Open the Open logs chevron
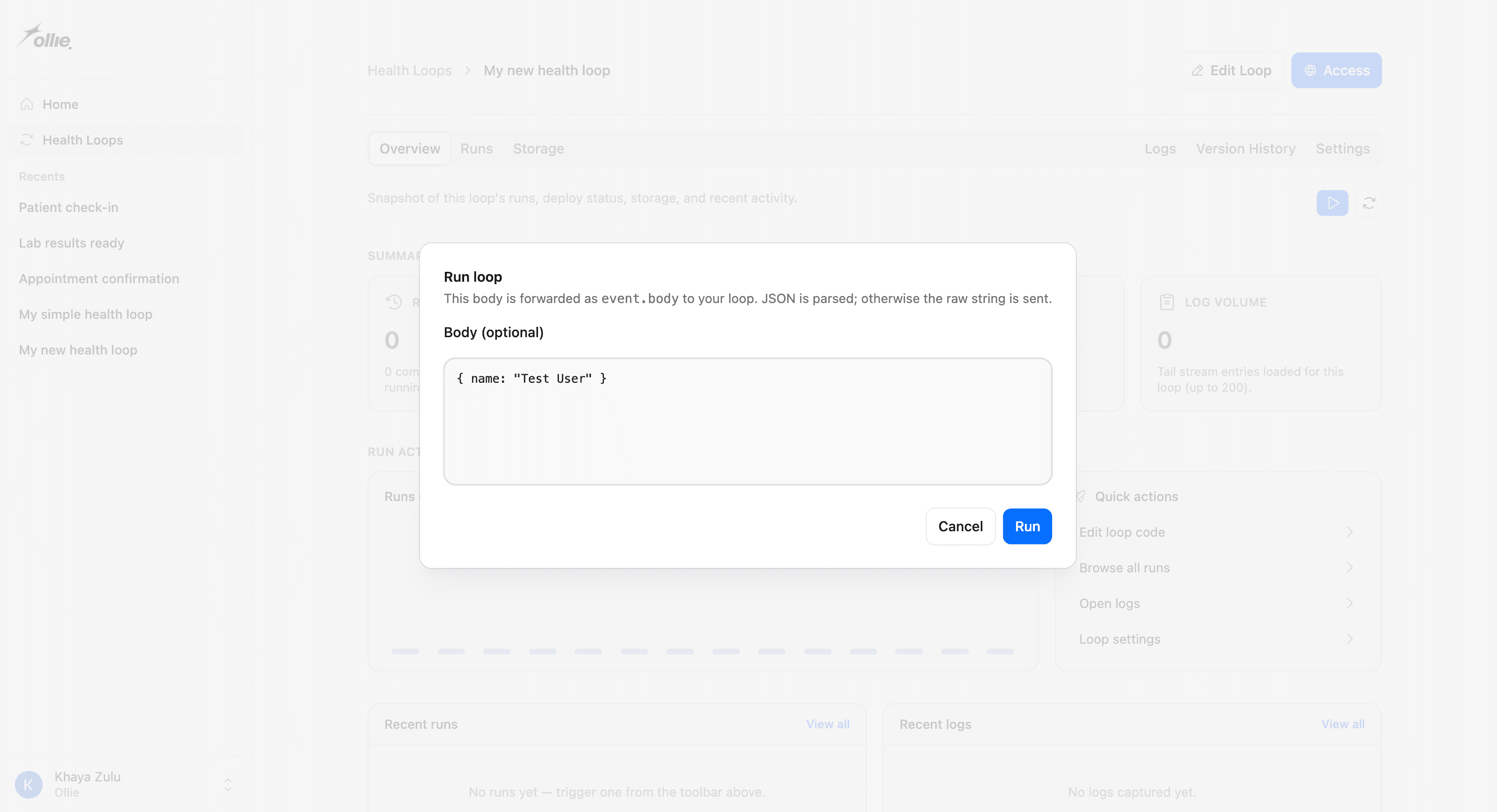The image size is (1497, 812). [1349, 604]
